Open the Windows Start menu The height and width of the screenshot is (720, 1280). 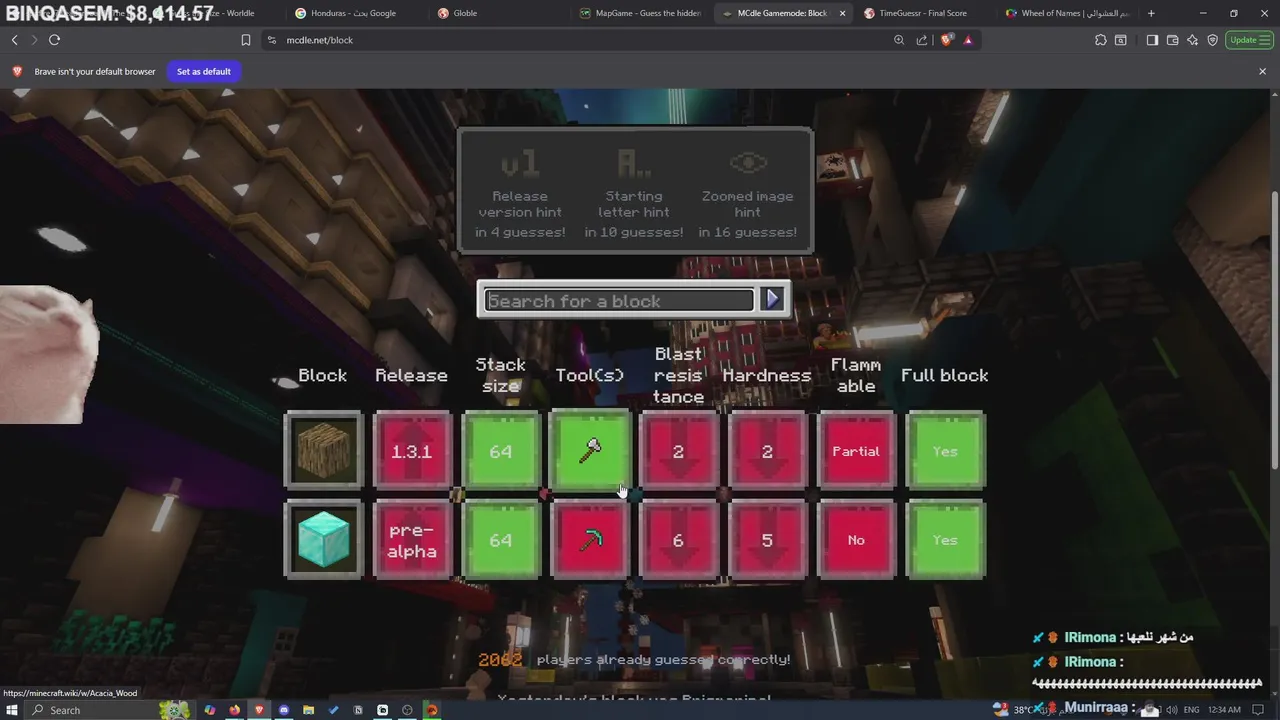tap(12, 710)
